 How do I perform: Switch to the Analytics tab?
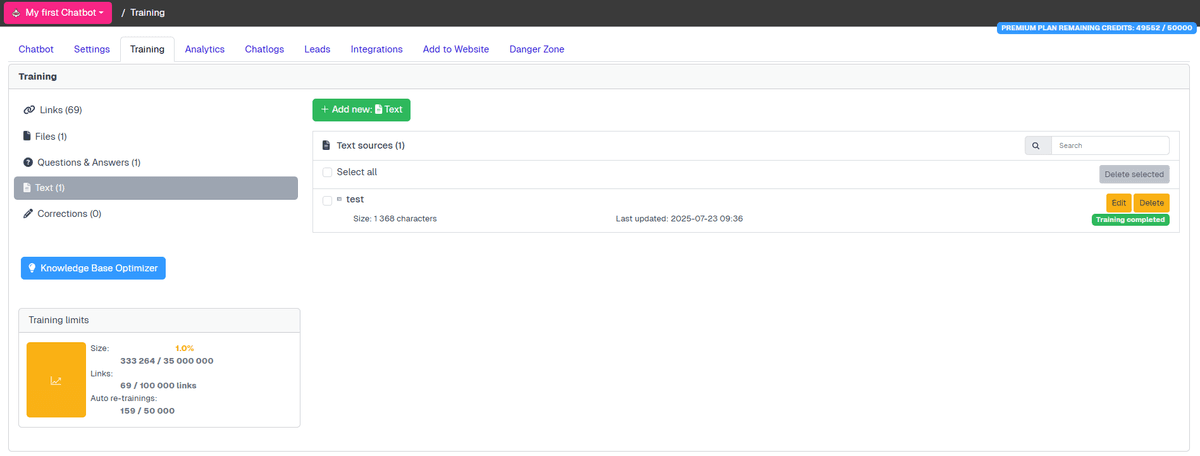coord(205,49)
